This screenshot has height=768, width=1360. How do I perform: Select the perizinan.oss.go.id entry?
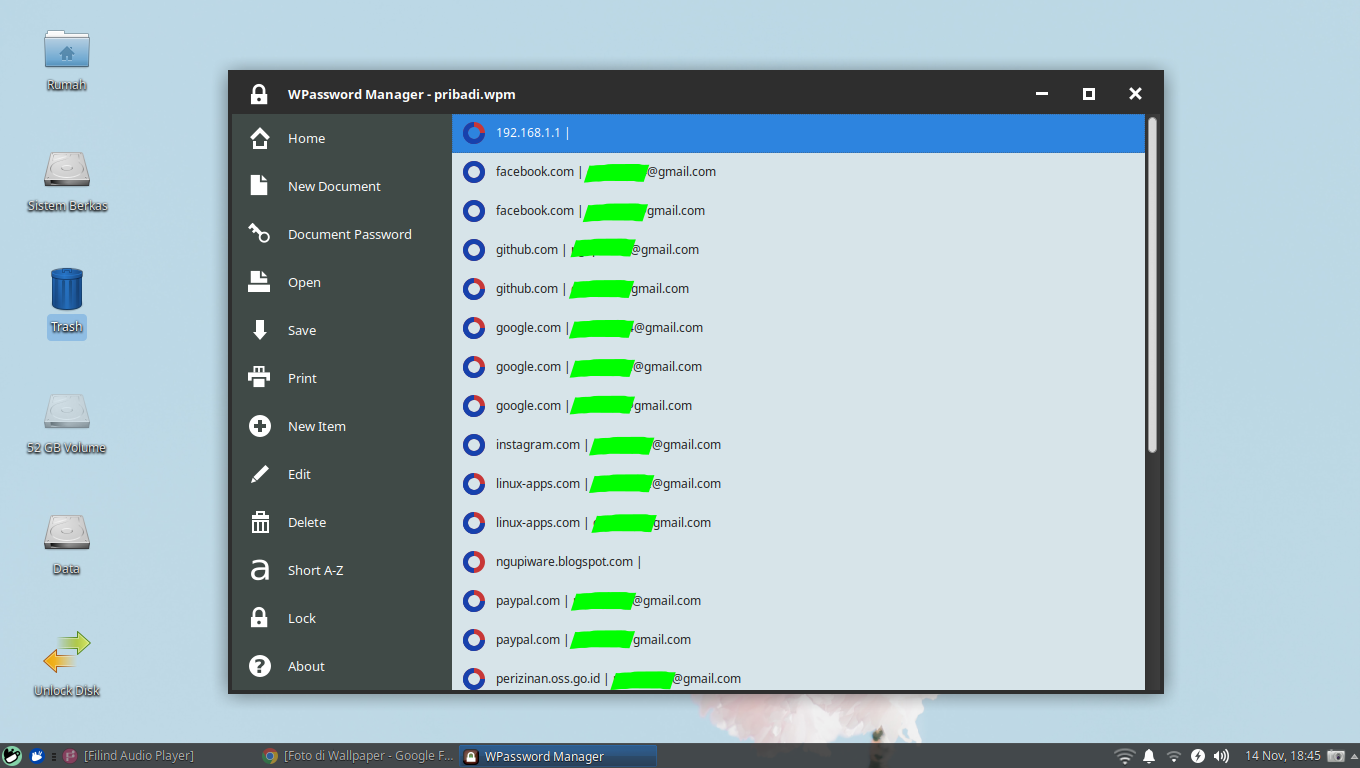798,678
